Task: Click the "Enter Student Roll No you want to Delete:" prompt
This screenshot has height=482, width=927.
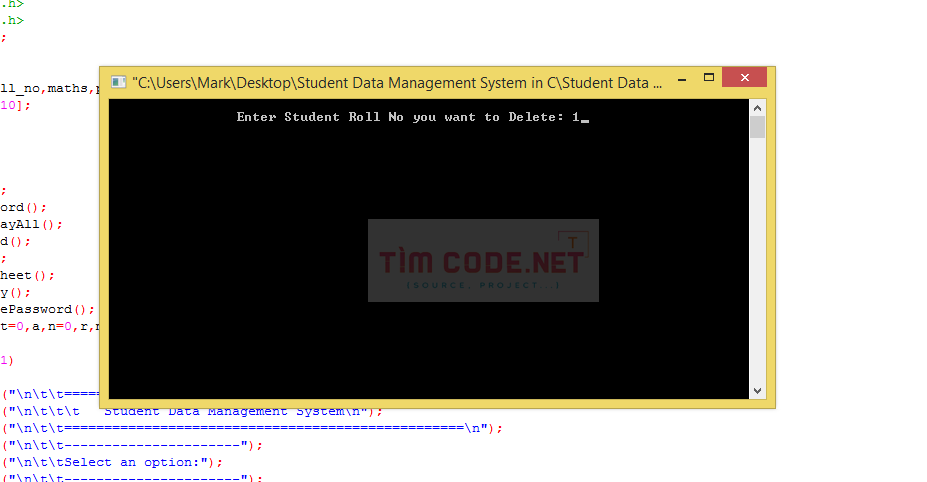Action: (400, 117)
